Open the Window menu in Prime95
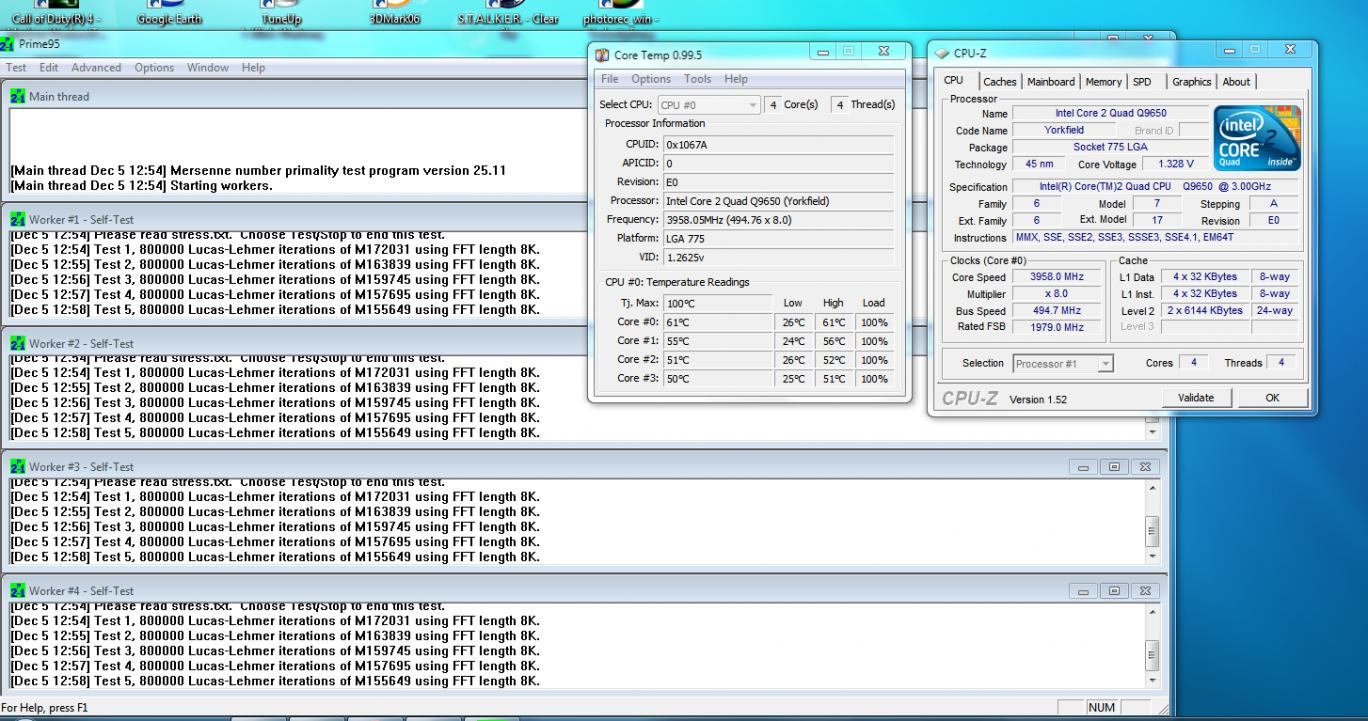1368x721 pixels. click(208, 67)
